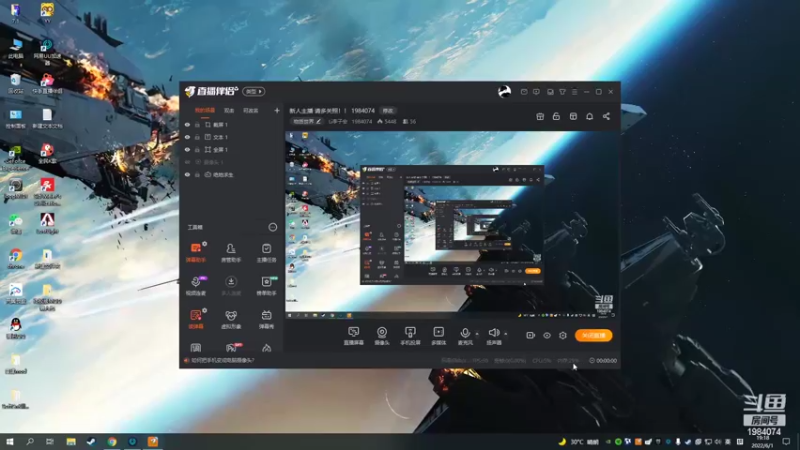Open notifications with the bell icon
The image size is (800, 450).
point(589,116)
